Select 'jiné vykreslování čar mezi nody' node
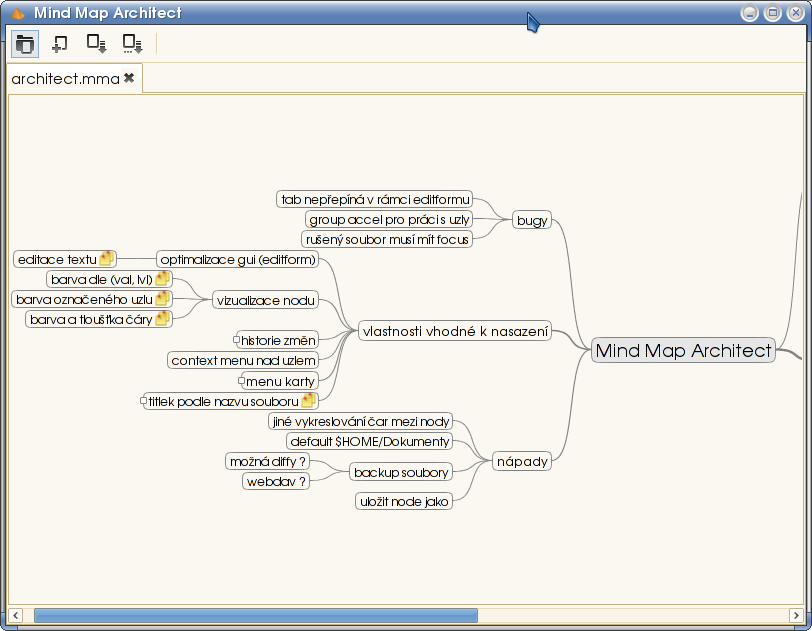The image size is (812, 631). pos(360,421)
